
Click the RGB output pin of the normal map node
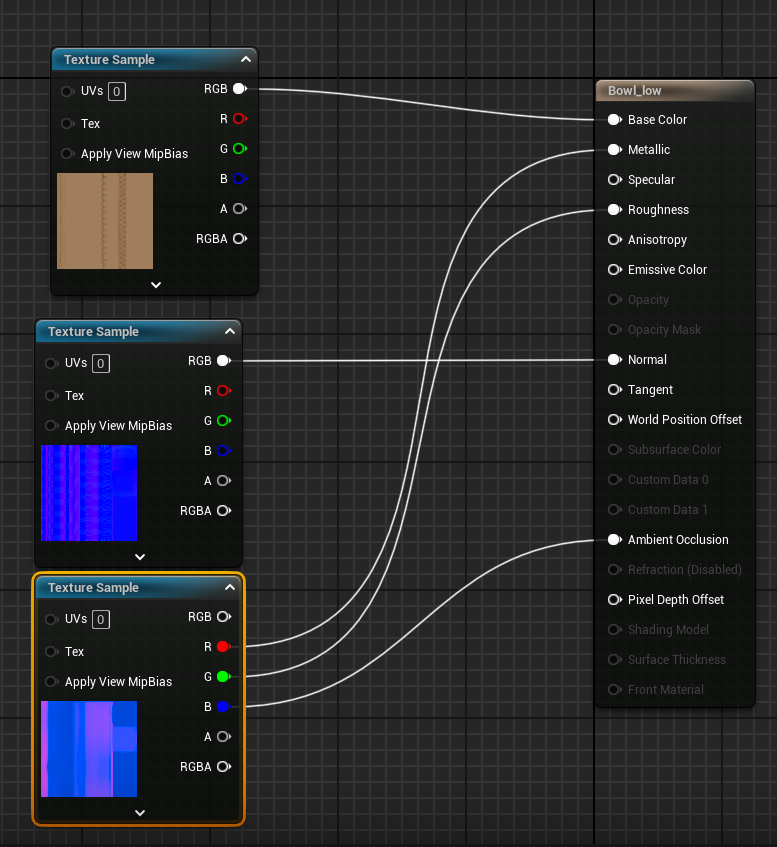(224, 361)
